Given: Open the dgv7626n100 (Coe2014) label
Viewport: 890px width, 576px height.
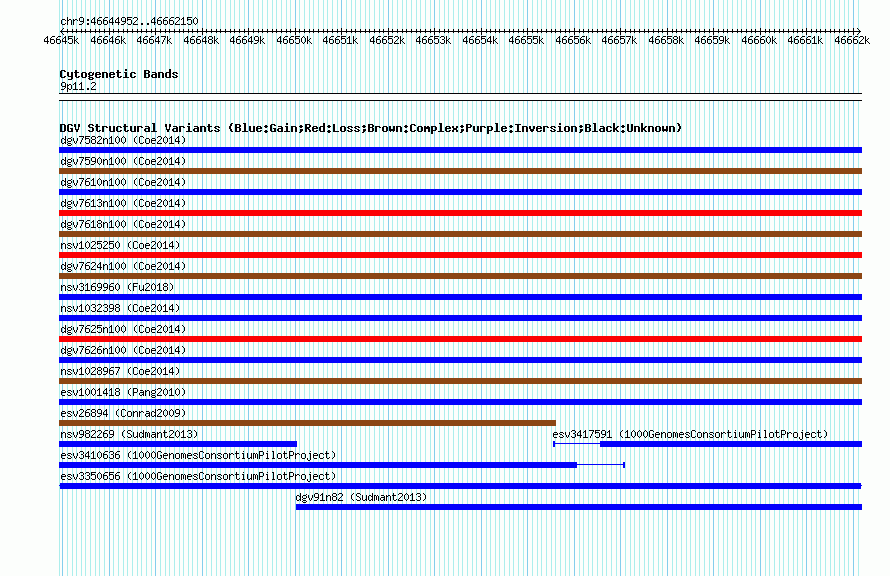Looking at the screenshot, I should tap(123, 350).
